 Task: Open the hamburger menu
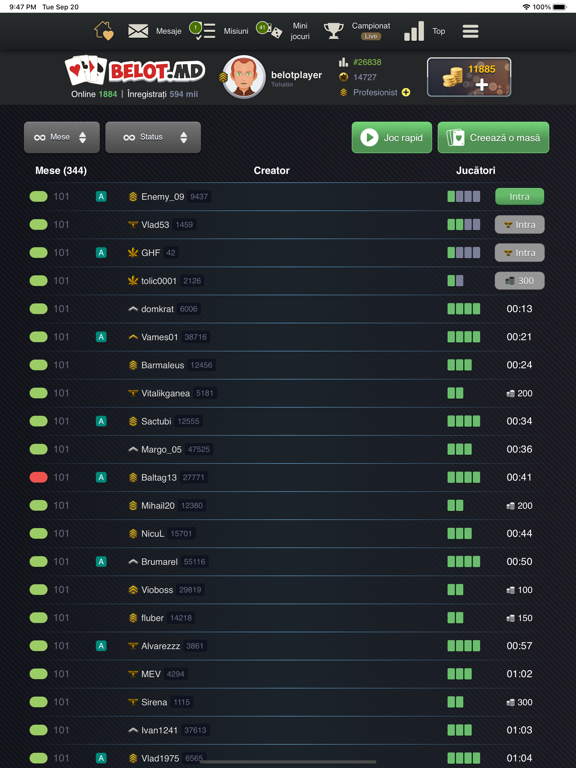pos(470,31)
